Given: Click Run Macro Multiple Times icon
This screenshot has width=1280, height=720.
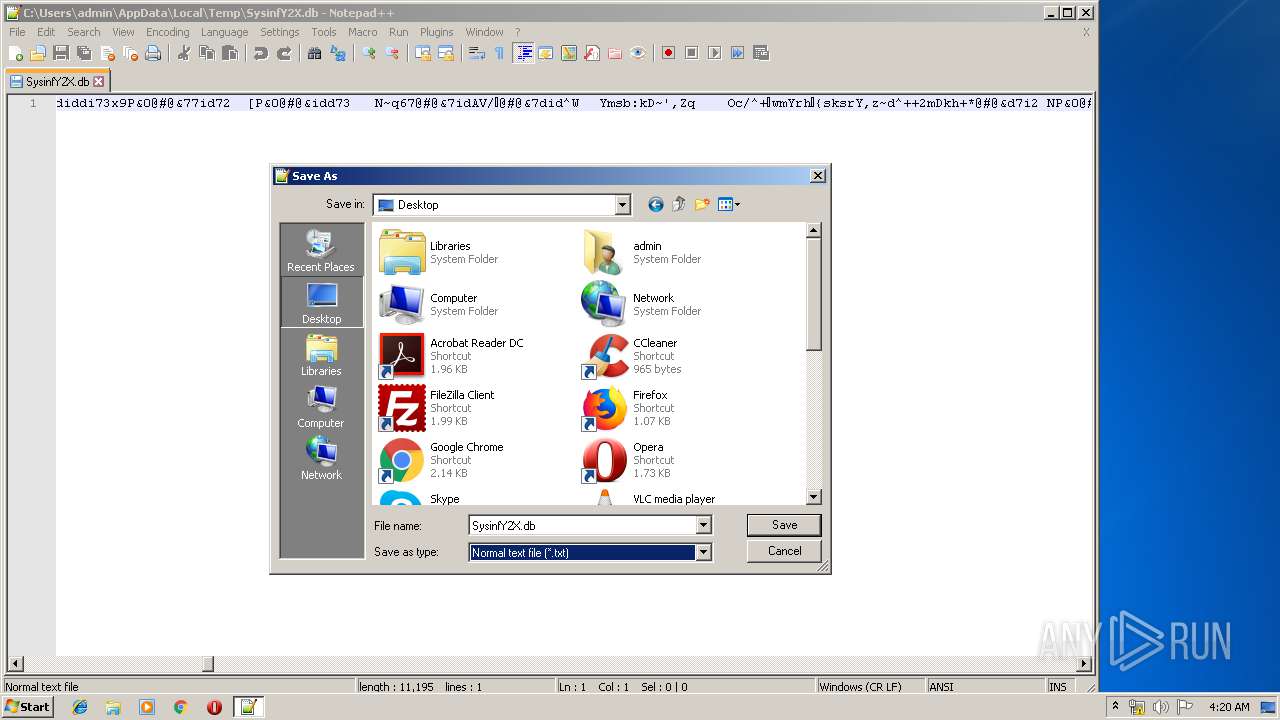Looking at the screenshot, I should [737, 53].
